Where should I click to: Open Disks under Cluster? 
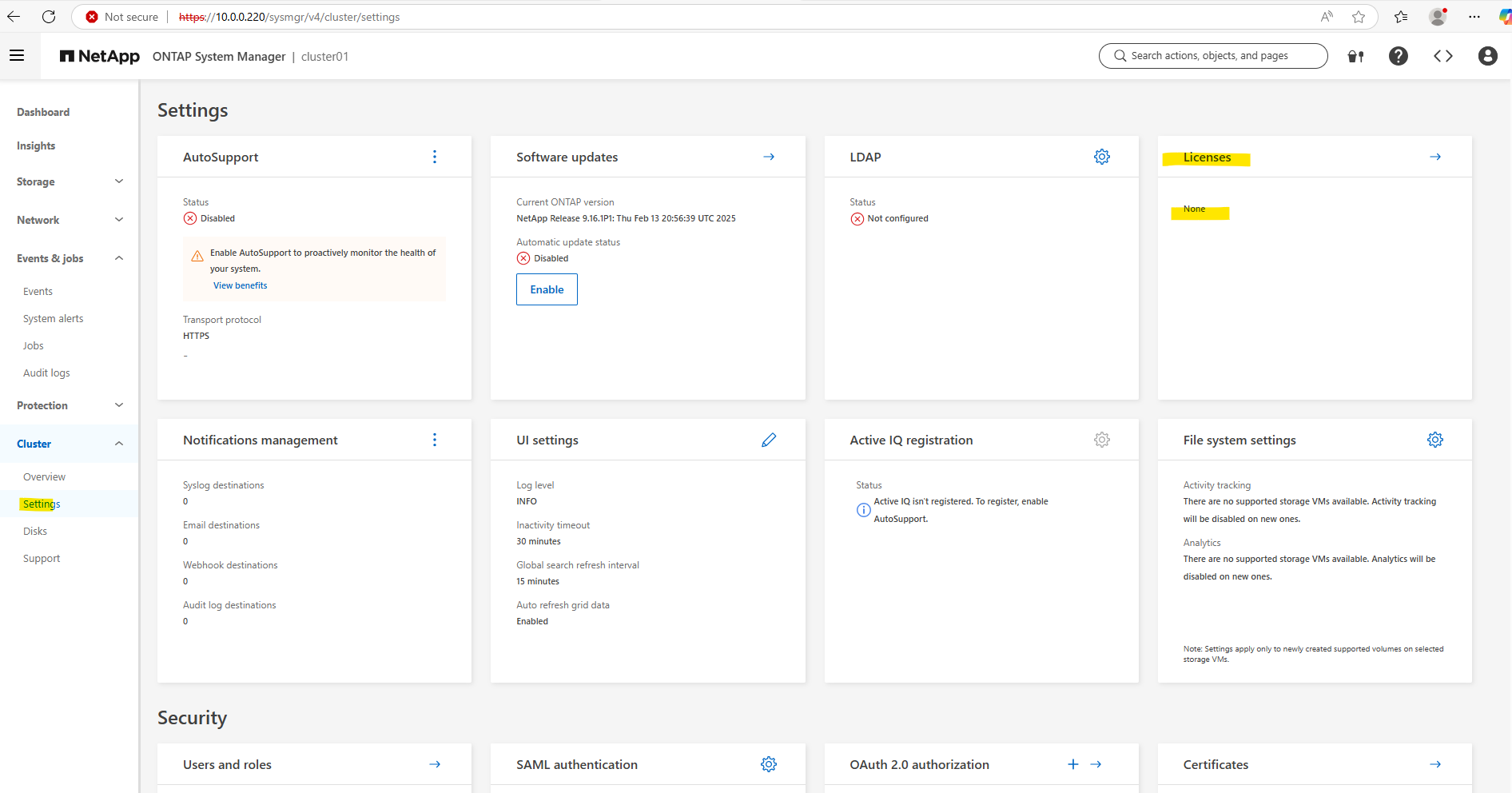pos(35,532)
